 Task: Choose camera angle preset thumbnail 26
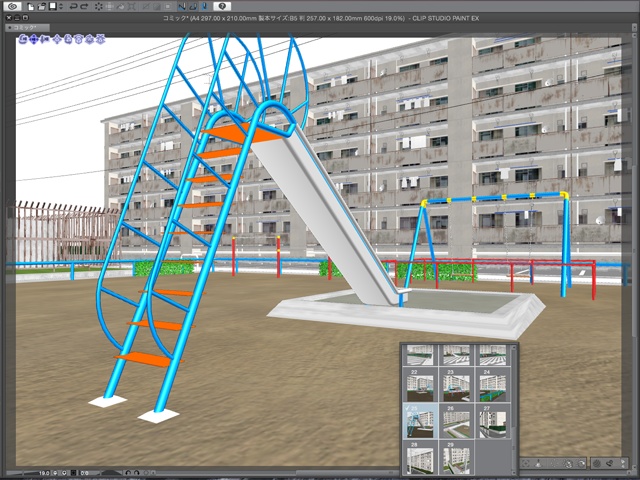pos(456,421)
